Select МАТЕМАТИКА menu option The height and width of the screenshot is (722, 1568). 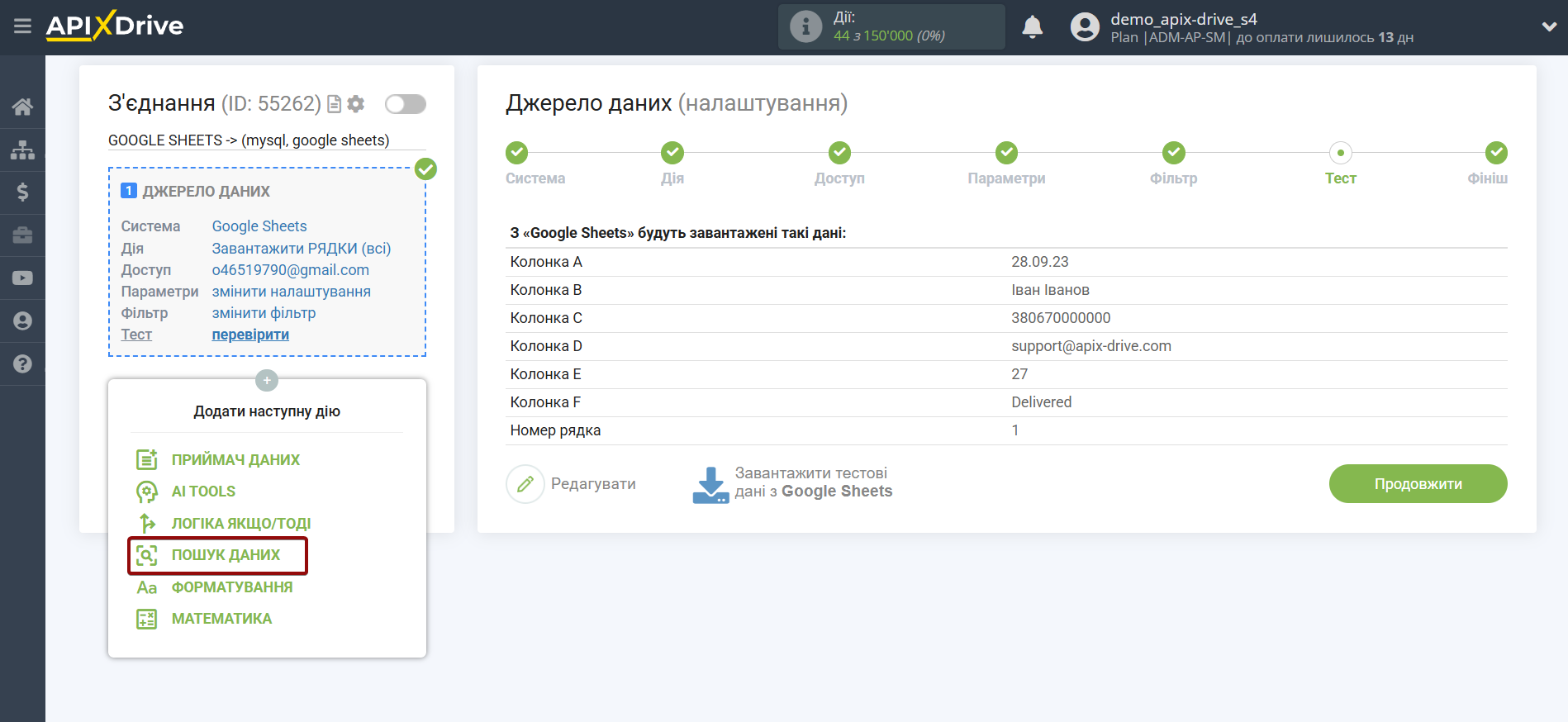click(x=221, y=619)
